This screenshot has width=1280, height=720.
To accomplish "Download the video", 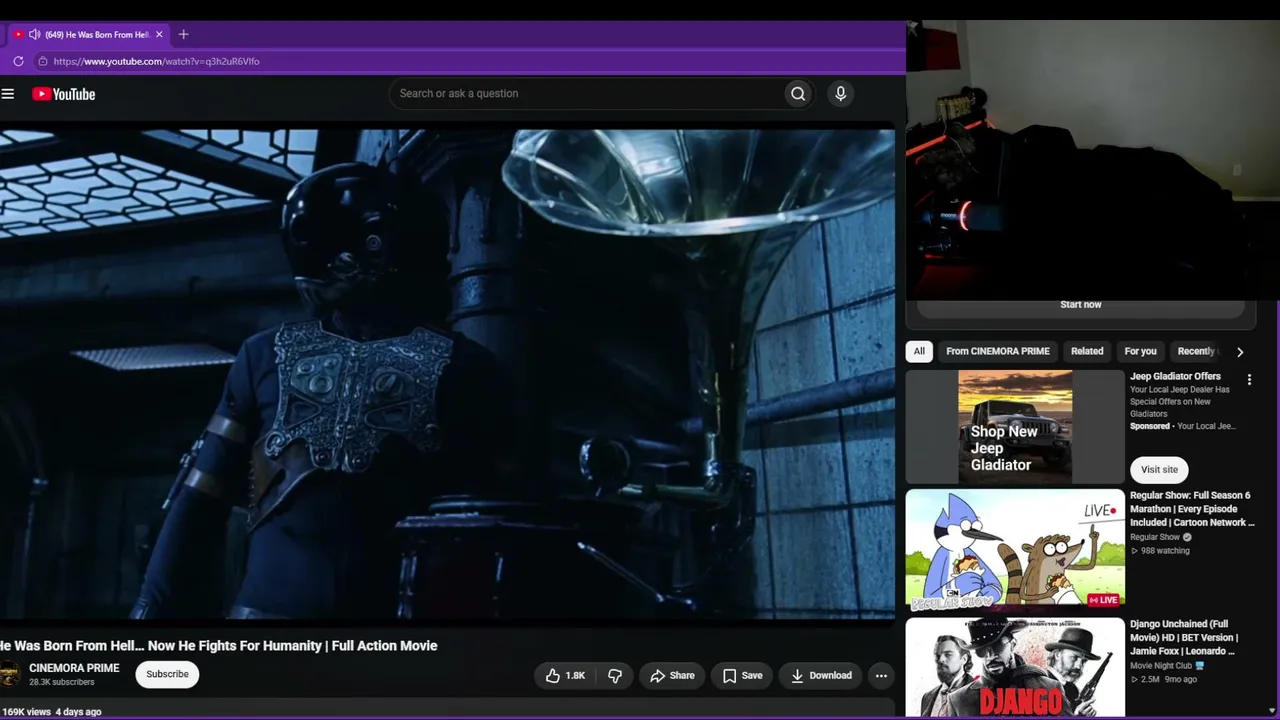I will [820, 676].
